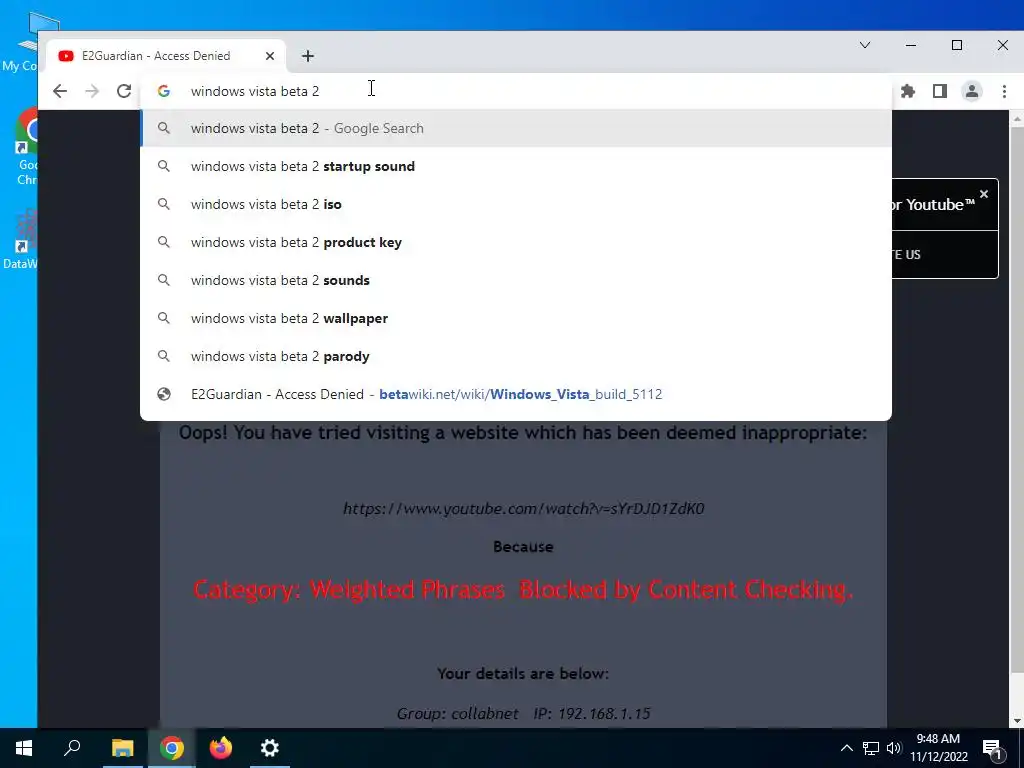Click the scrollbar down arrow
Viewport: 1024px width, 768px height.
point(1016,722)
